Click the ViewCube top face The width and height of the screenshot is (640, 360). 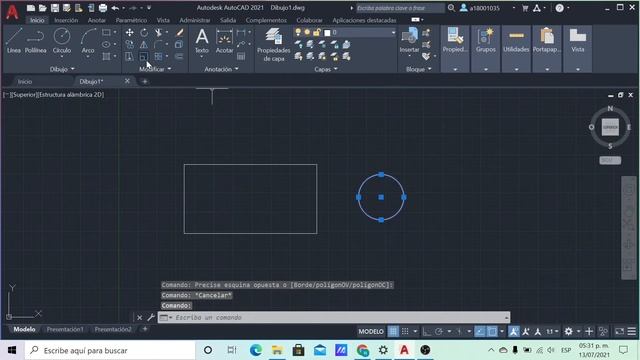[x=610, y=127]
